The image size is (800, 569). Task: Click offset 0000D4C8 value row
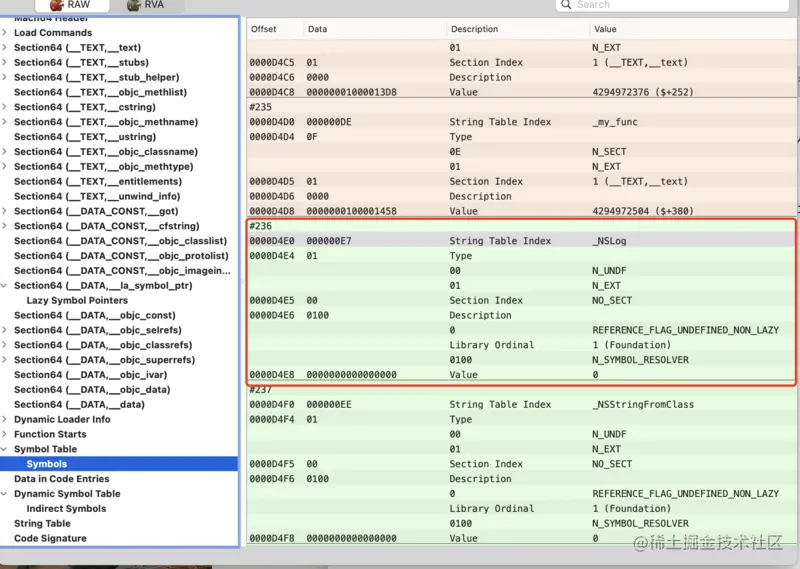click(x=521, y=92)
